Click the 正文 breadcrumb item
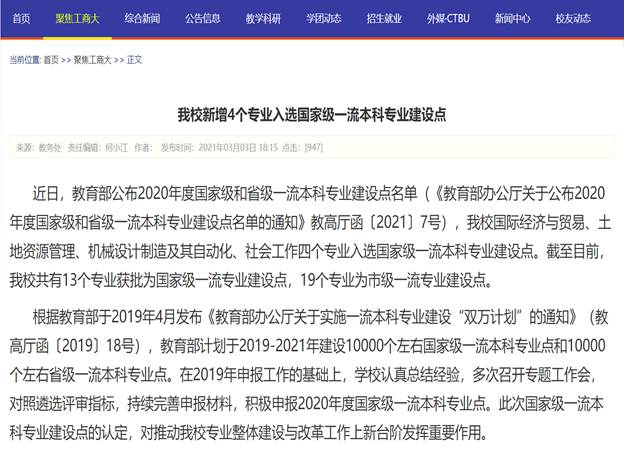The width and height of the screenshot is (624, 451). click(135, 60)
